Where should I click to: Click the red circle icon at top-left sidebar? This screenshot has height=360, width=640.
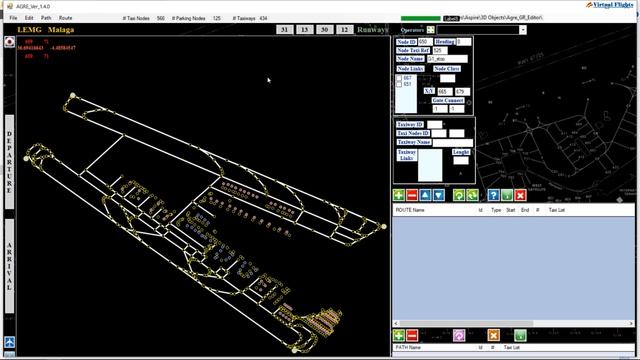coord(9,42)
